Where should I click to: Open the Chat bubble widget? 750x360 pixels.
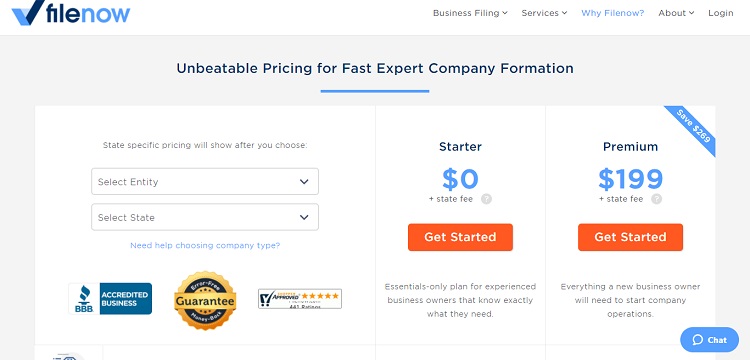click(709, 340)
